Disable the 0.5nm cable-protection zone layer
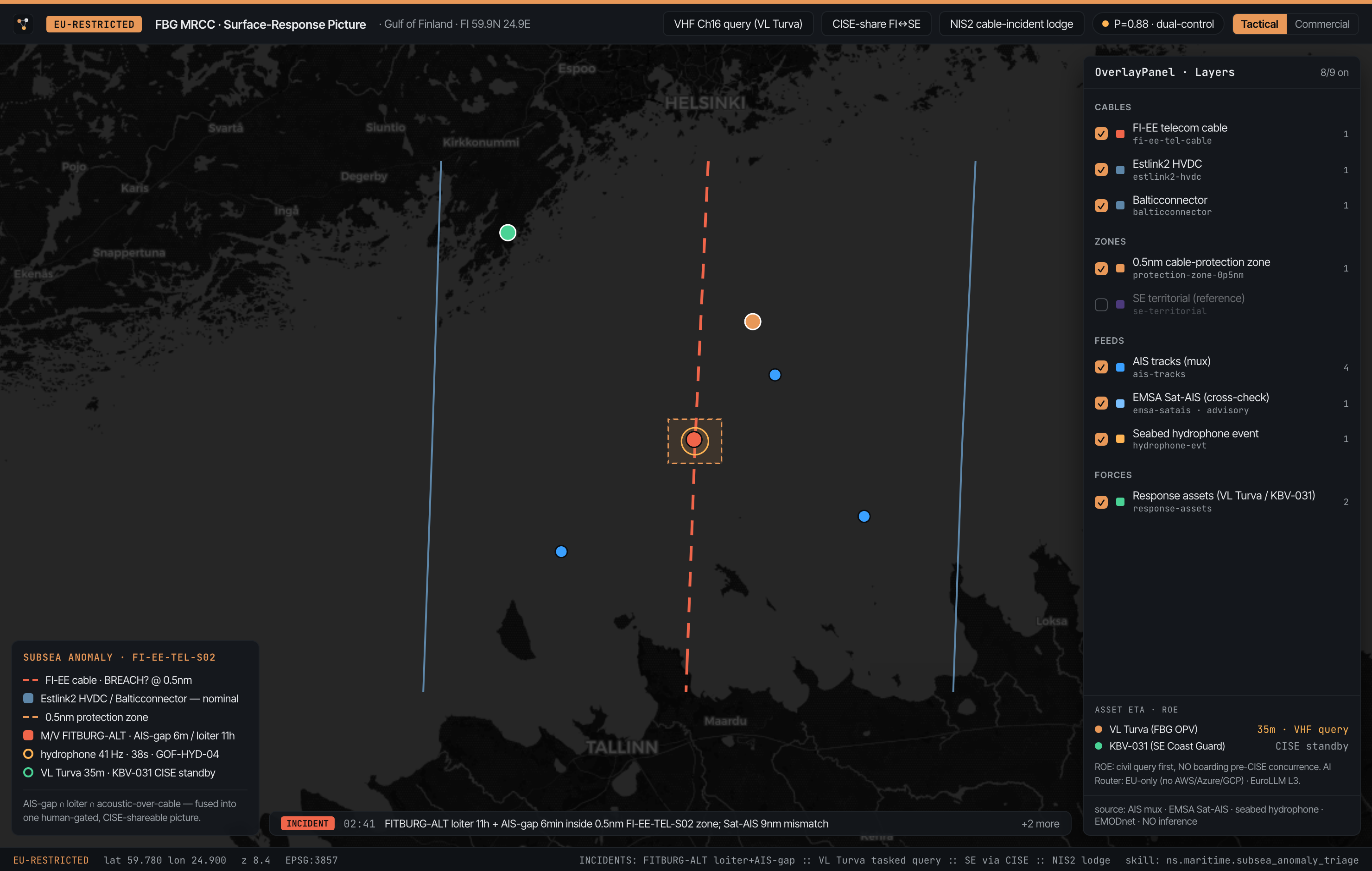Screen dimensions: 1372x871 (x=1101, y=268)
